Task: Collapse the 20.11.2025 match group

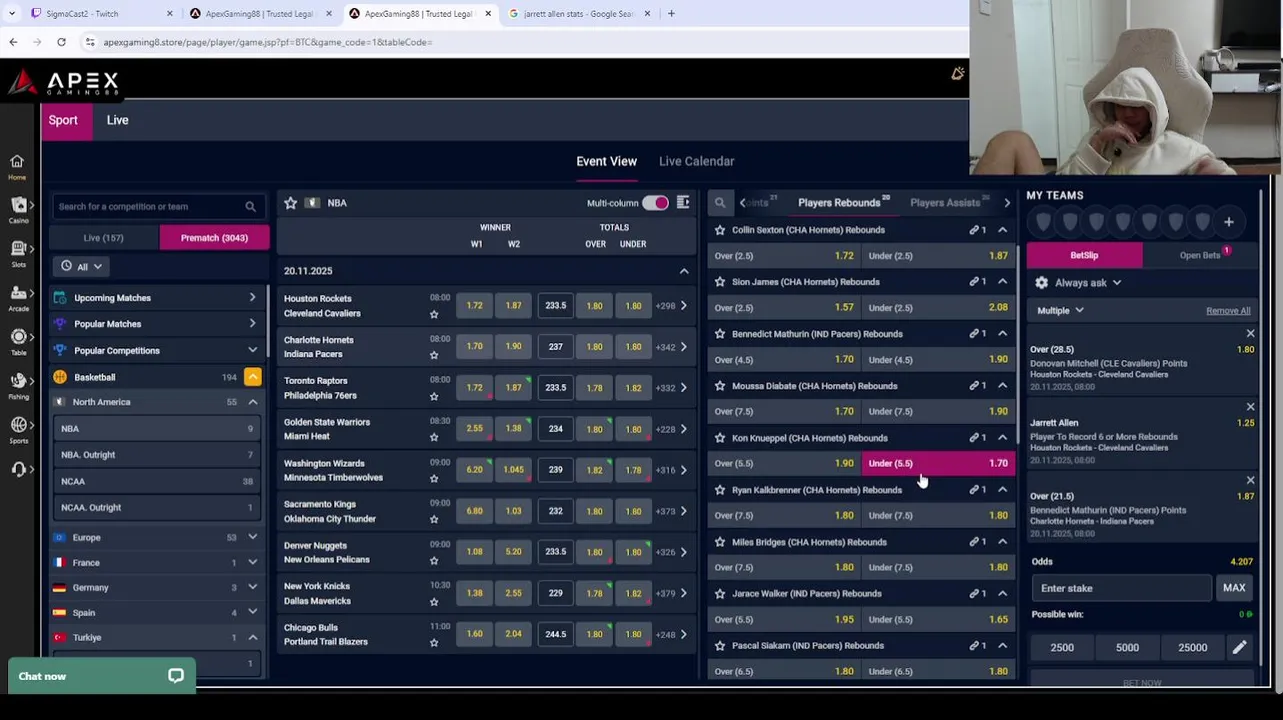Action: point(684,271)
